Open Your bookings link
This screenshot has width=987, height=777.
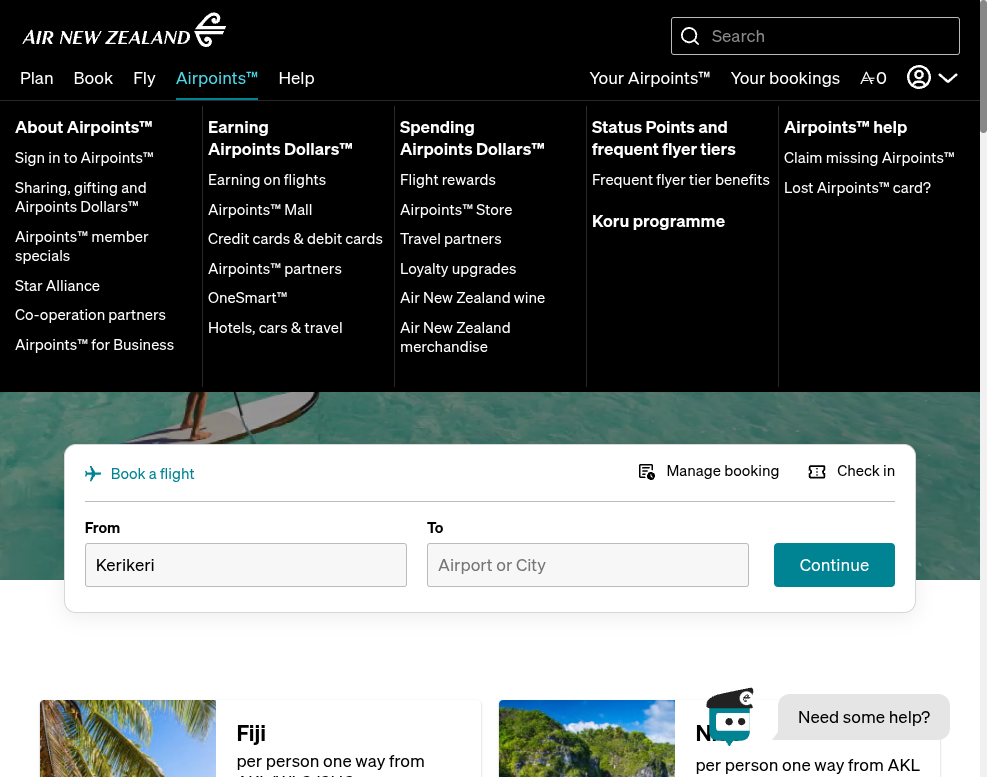click(785, 78)
